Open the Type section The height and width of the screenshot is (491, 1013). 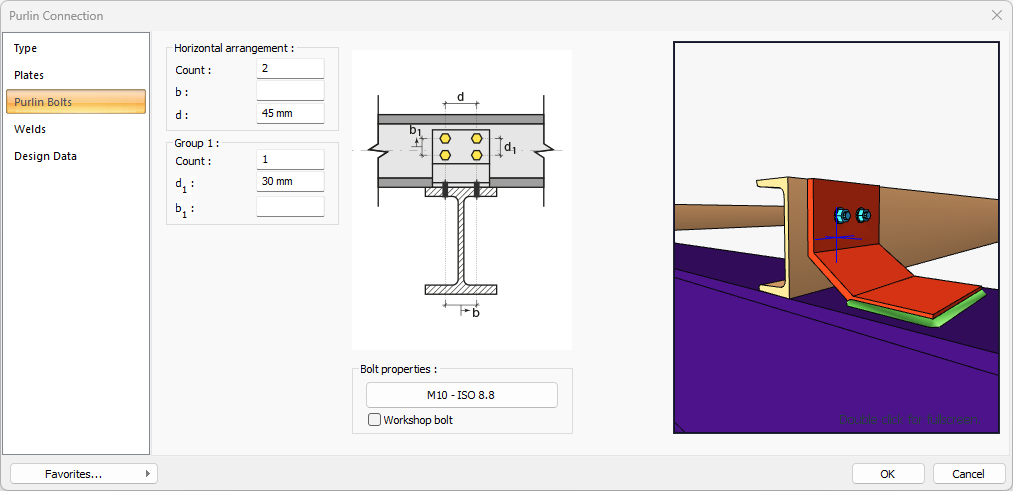pyautogui.click(x=26, y=48)
